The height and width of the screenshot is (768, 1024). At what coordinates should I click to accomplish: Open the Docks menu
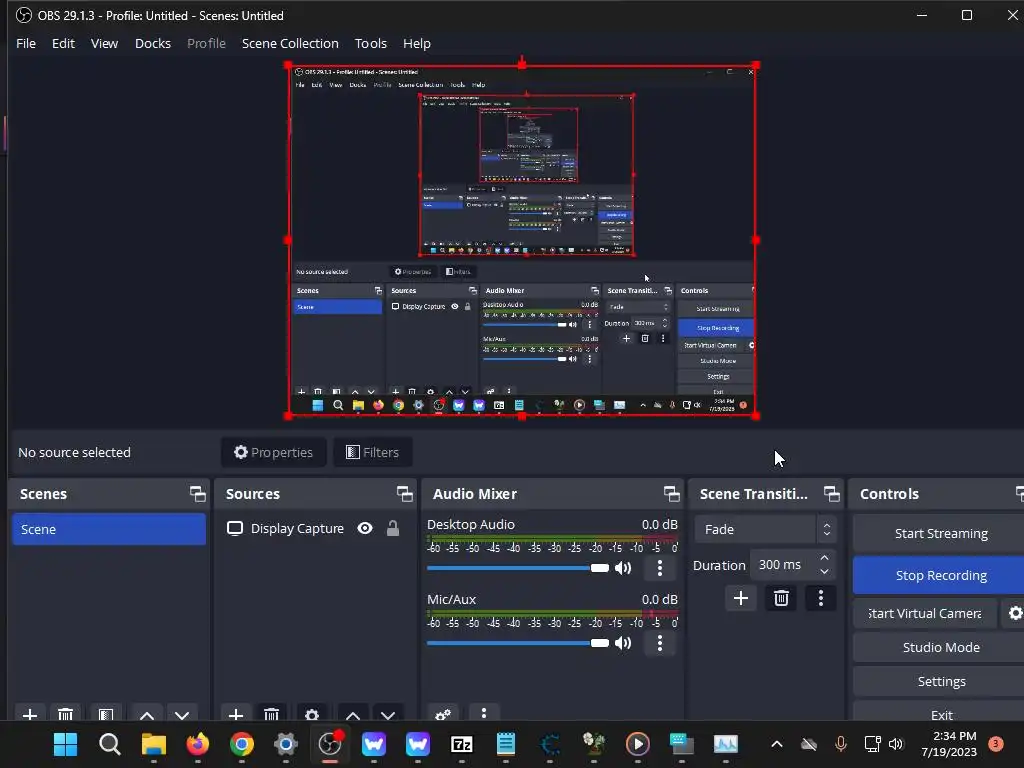pos(153,43)
